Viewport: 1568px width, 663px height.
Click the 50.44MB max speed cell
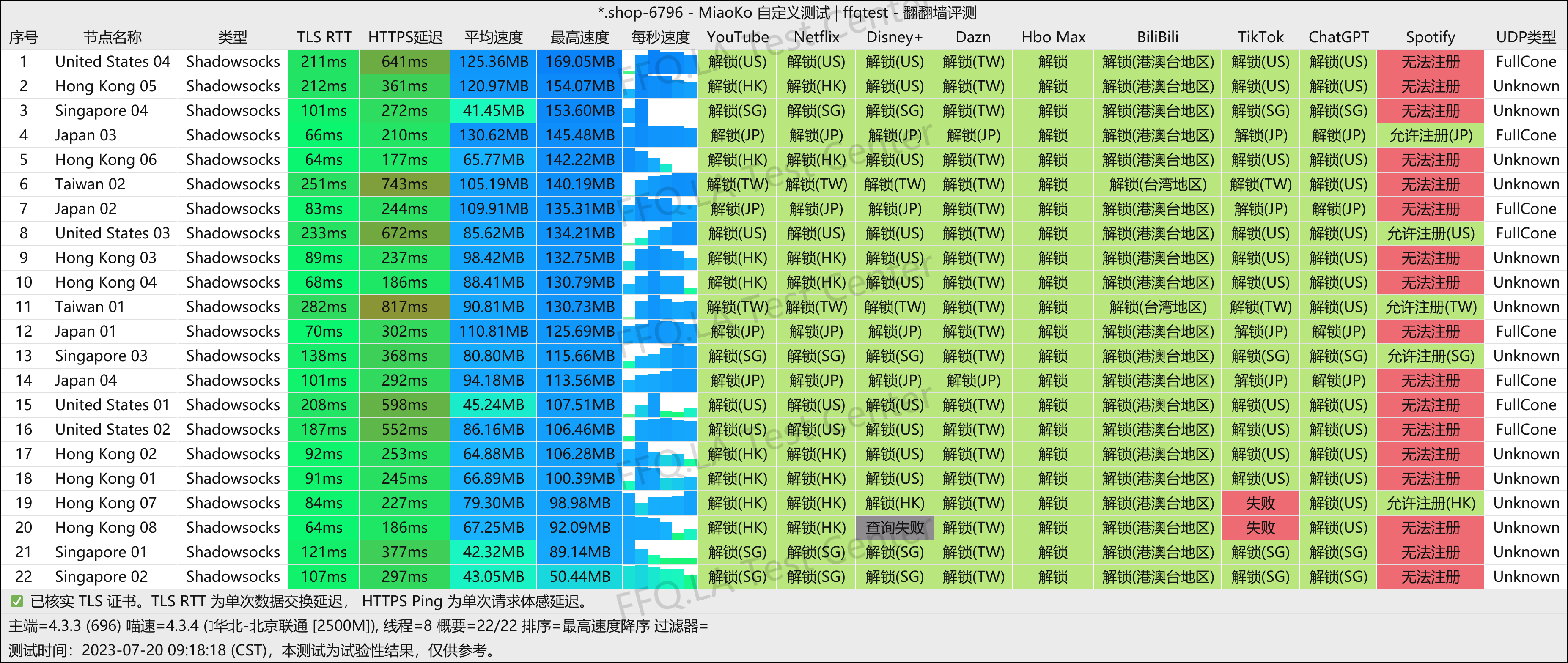tap(579, 577)
